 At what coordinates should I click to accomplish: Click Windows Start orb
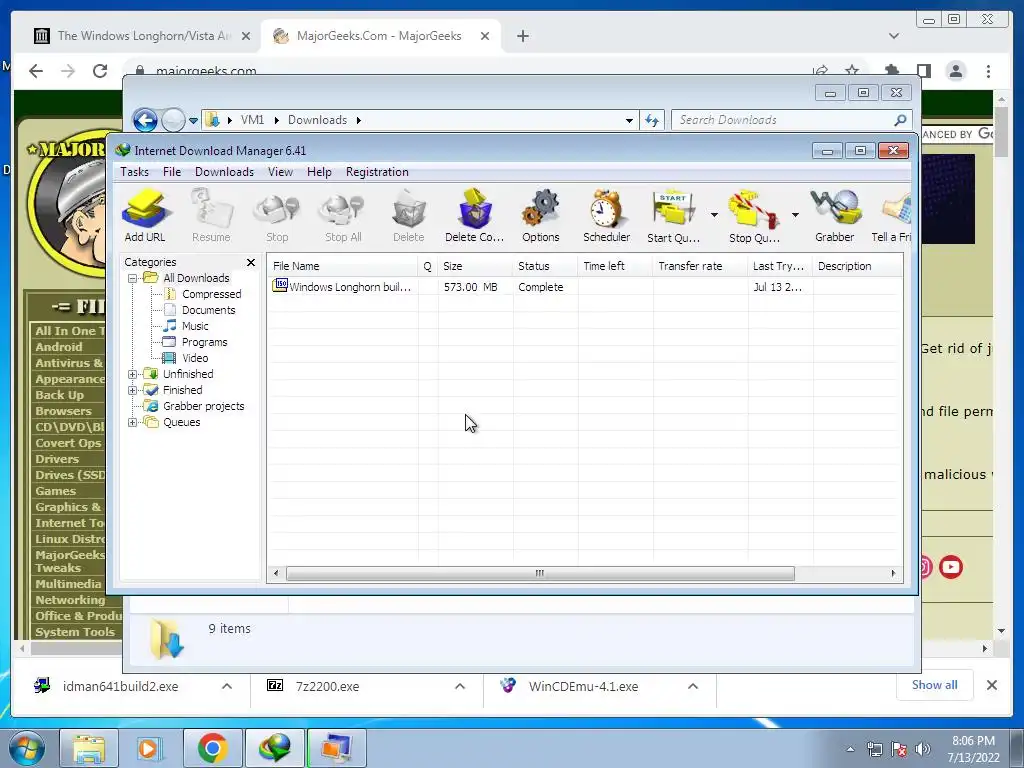click(x=26, y=748)
